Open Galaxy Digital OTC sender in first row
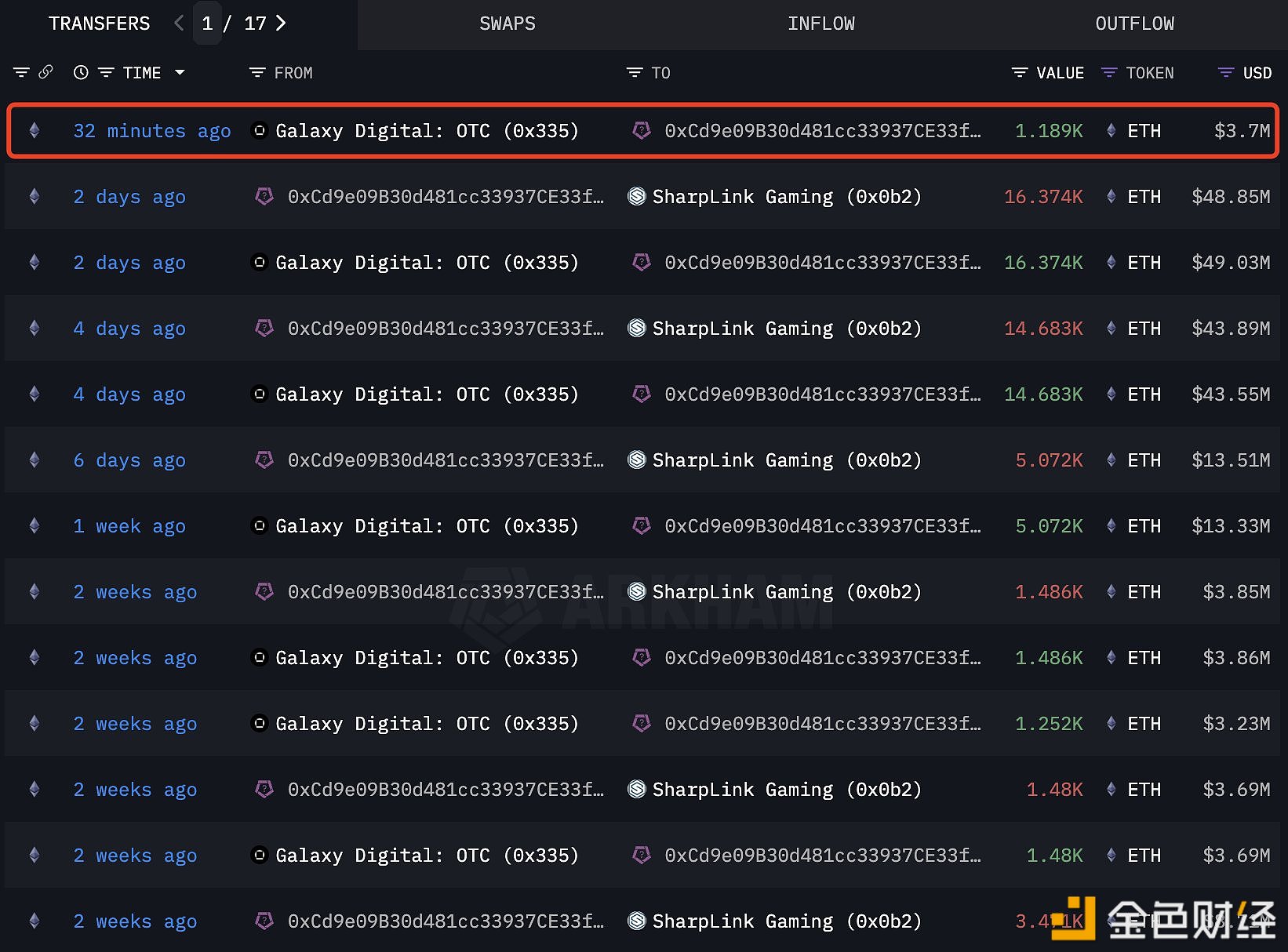 (x=426, y=131)
